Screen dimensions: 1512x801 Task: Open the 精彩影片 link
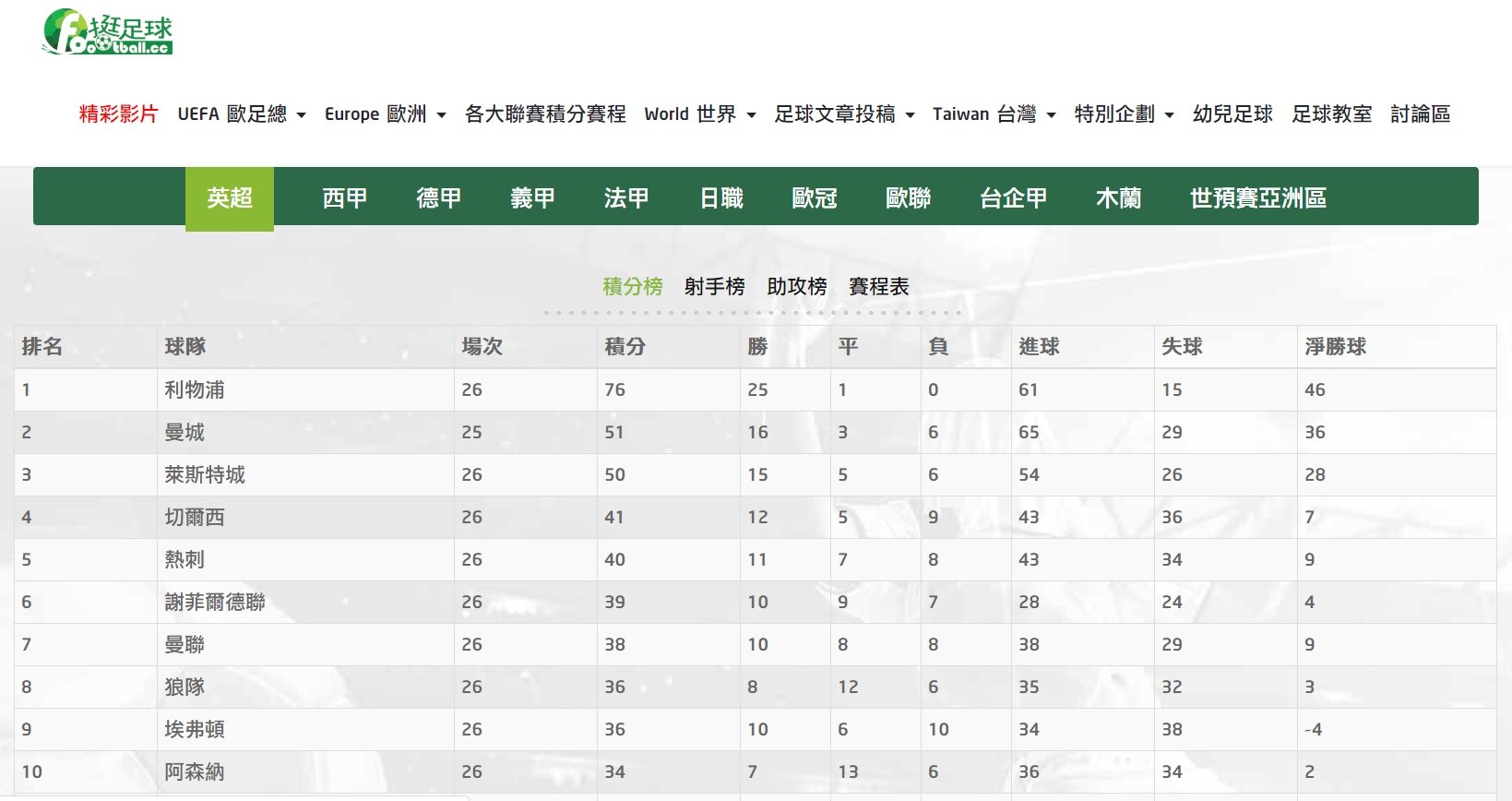point(119,114)
